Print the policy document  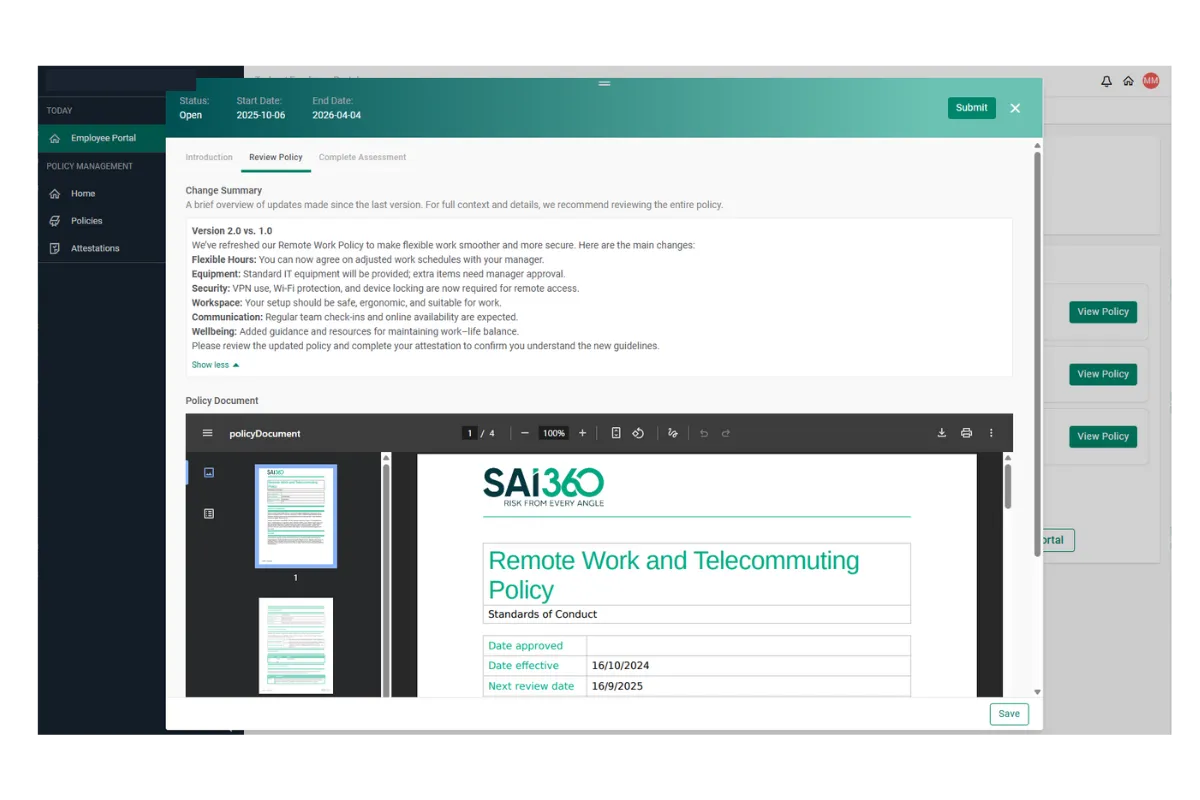[x=966, y=433]
